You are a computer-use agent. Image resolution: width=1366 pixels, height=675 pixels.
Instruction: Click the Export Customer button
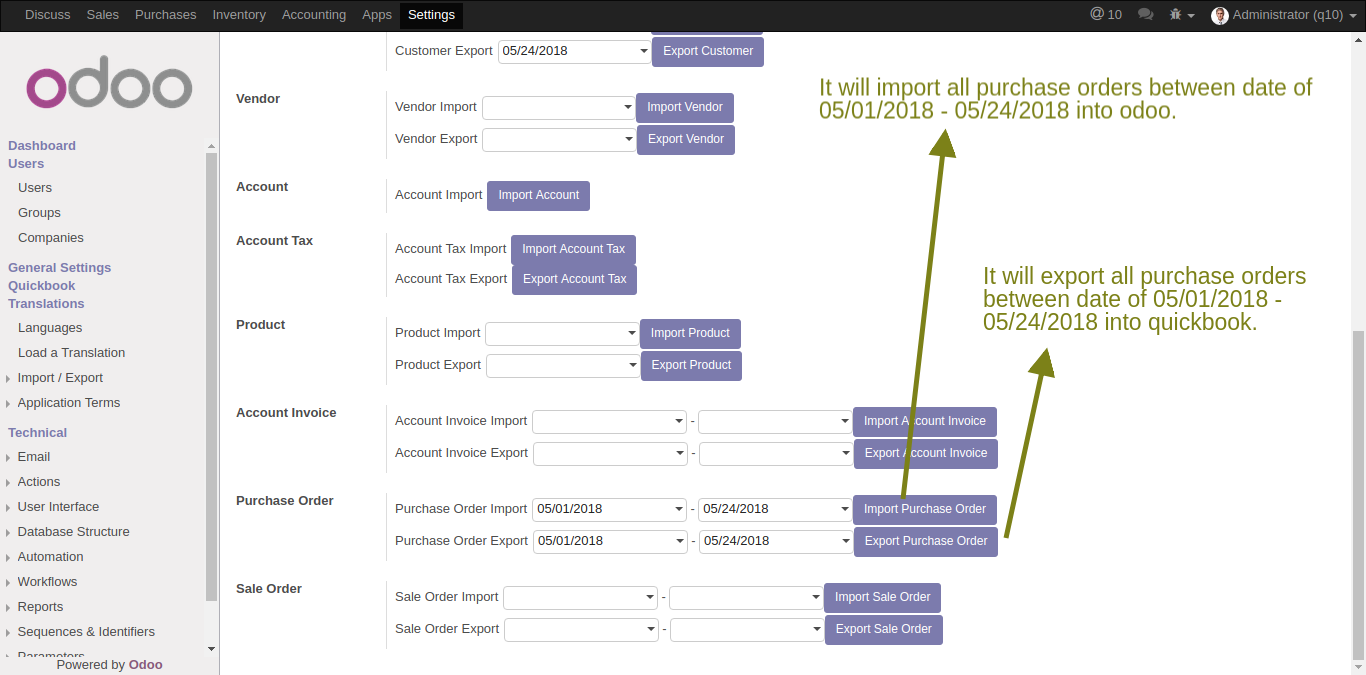coord(708,51)
